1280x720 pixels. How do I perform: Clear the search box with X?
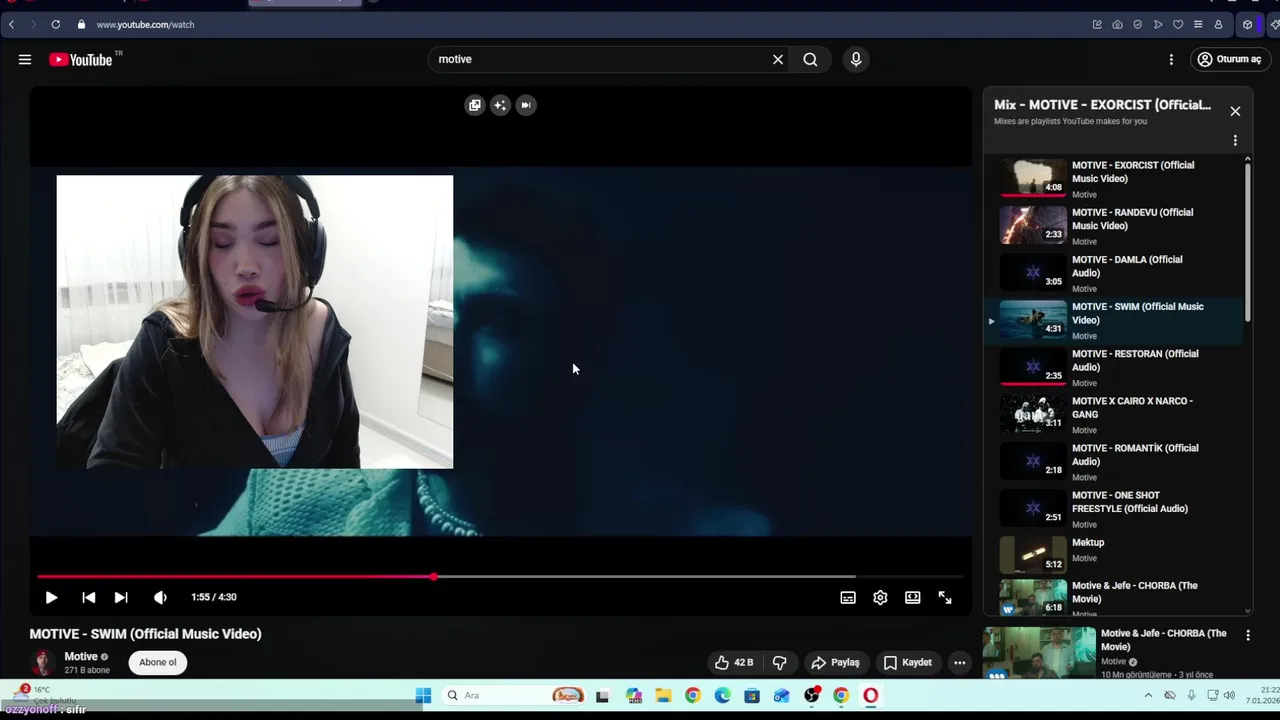point(777,60)
